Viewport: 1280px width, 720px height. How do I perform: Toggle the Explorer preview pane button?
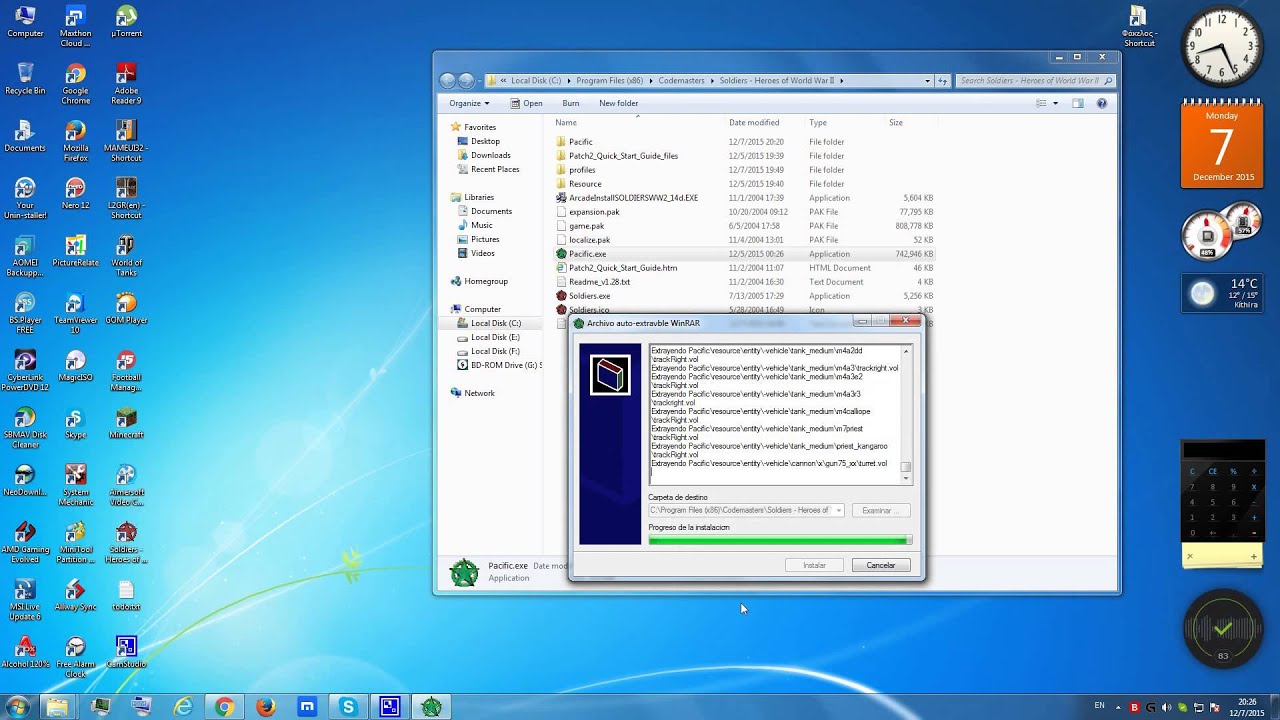point(1078,103)
